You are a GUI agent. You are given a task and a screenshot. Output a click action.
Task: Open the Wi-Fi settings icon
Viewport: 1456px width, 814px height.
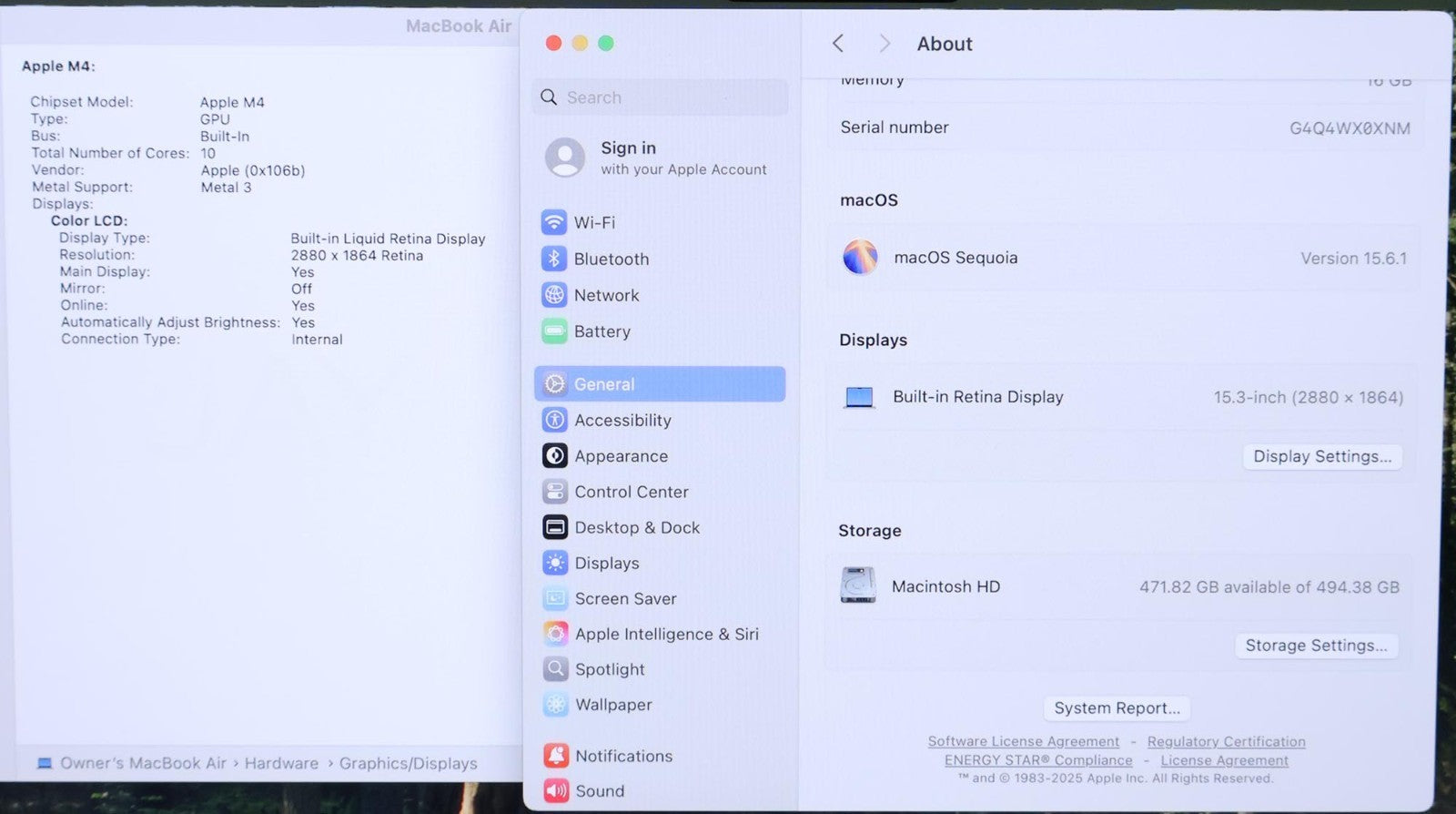553,222
